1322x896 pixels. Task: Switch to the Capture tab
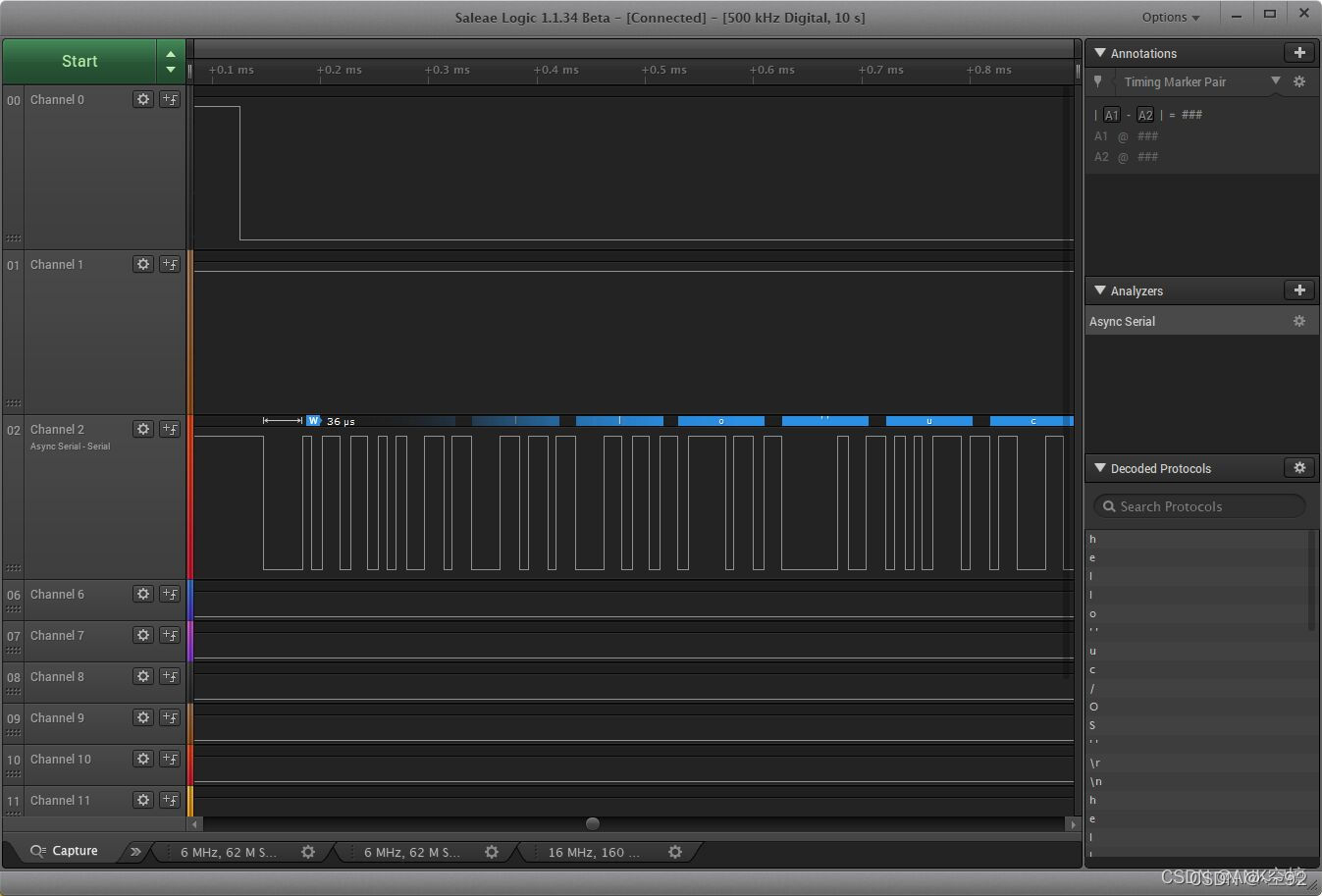pos(65,851)
